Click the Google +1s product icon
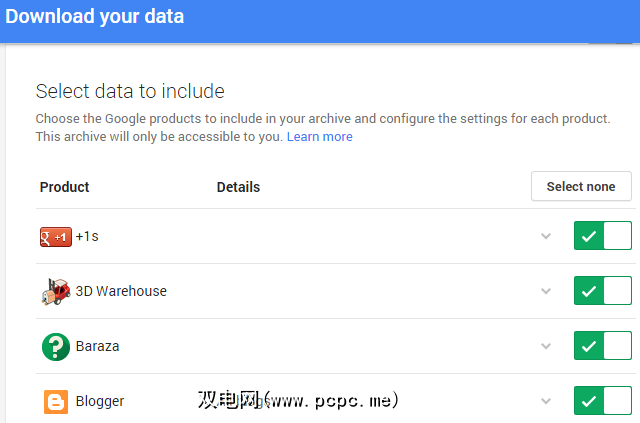Screen dimensions: 640x423 [x=55, y=237]
